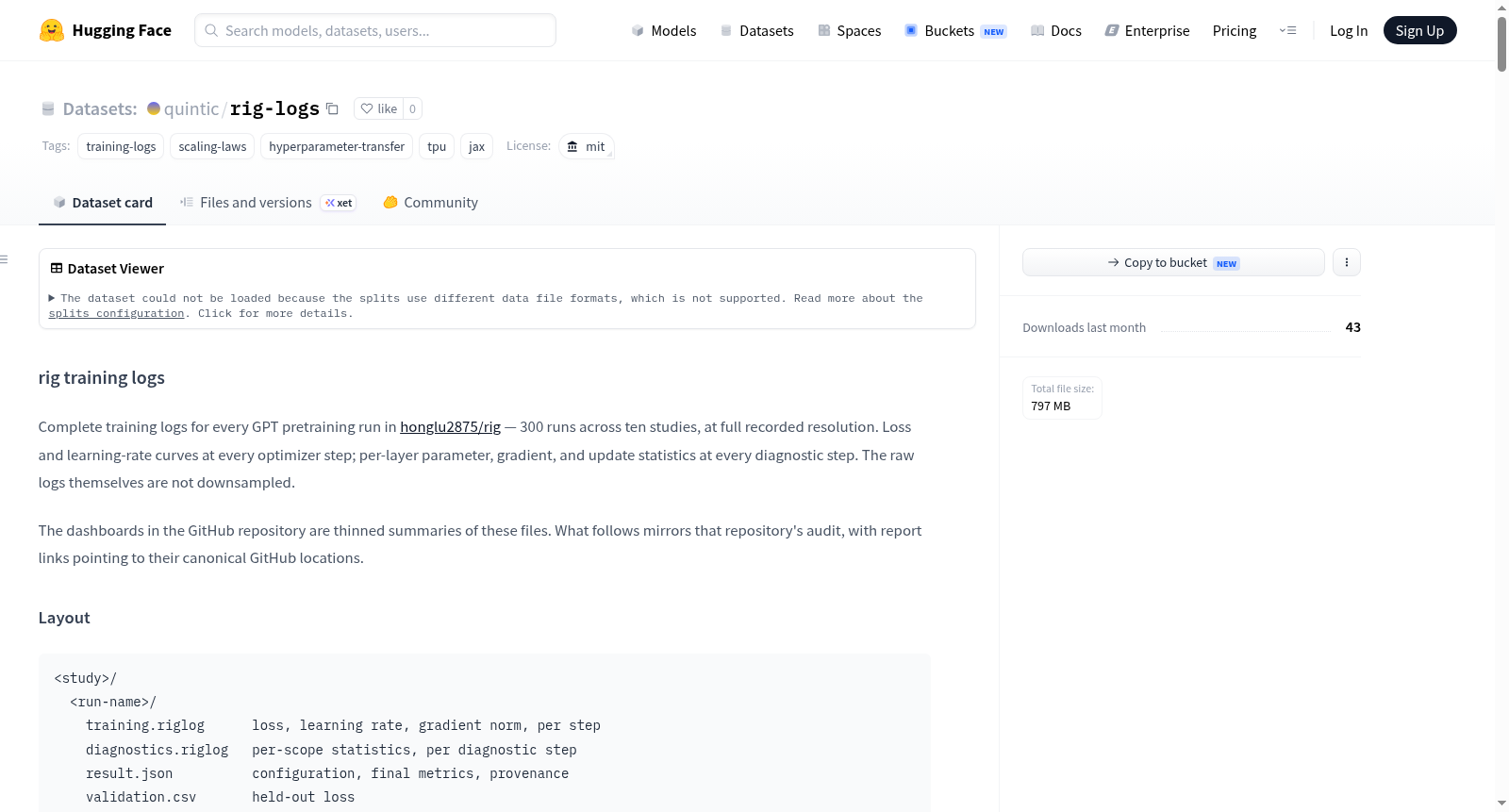The image size is (1509, 812).
Task: Open the mit license tag
Action: click(587, 146)
